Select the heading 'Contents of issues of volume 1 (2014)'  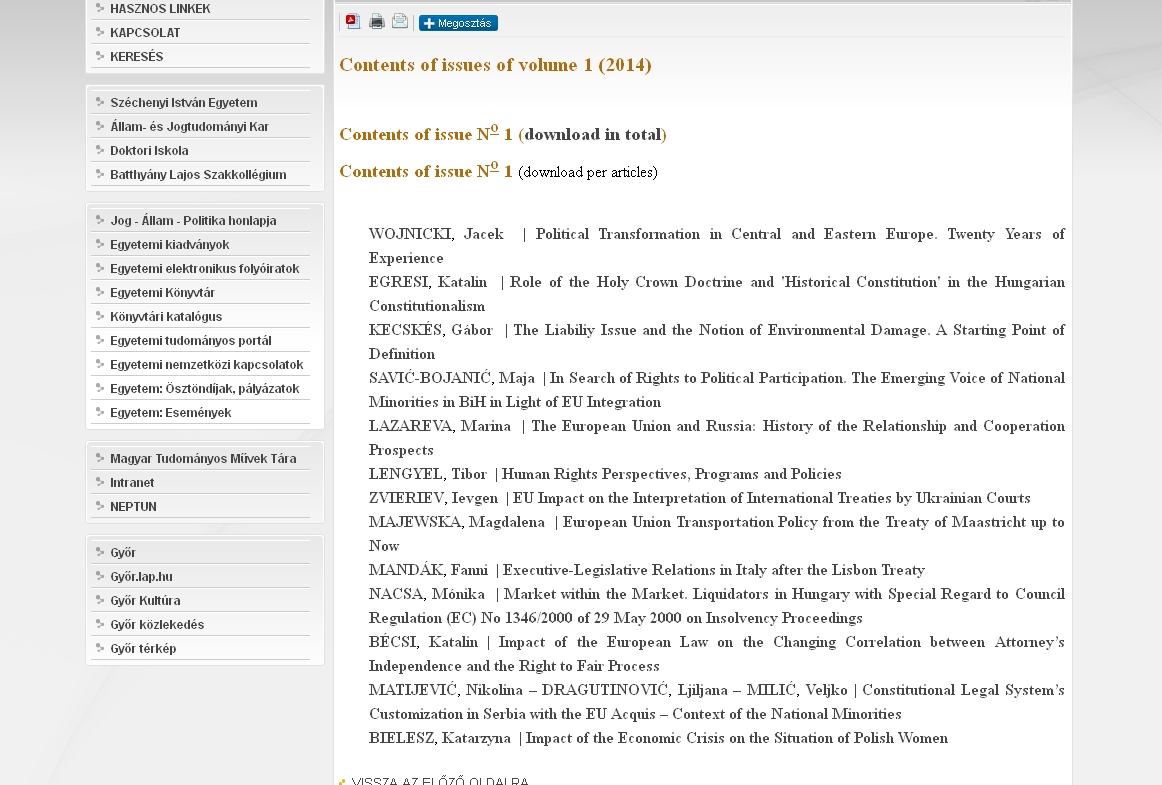click(495, 65)
